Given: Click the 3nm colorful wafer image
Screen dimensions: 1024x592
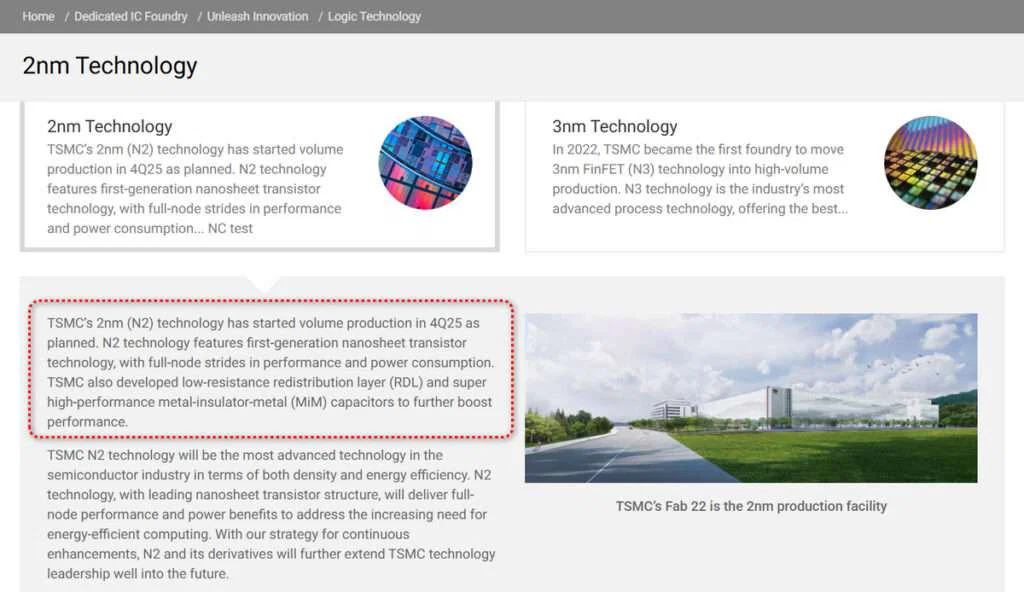Looking at the screenshot, I should point(930,162).
